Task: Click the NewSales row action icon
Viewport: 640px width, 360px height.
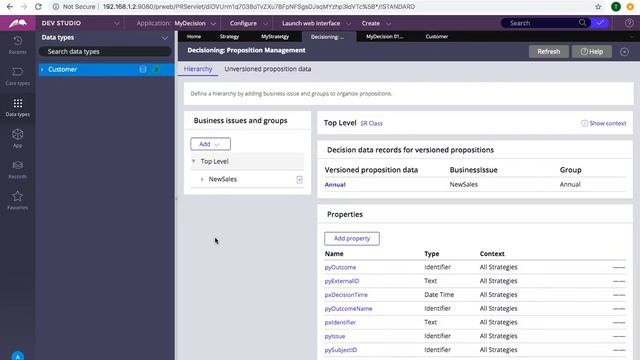Action: click(299, 180)
